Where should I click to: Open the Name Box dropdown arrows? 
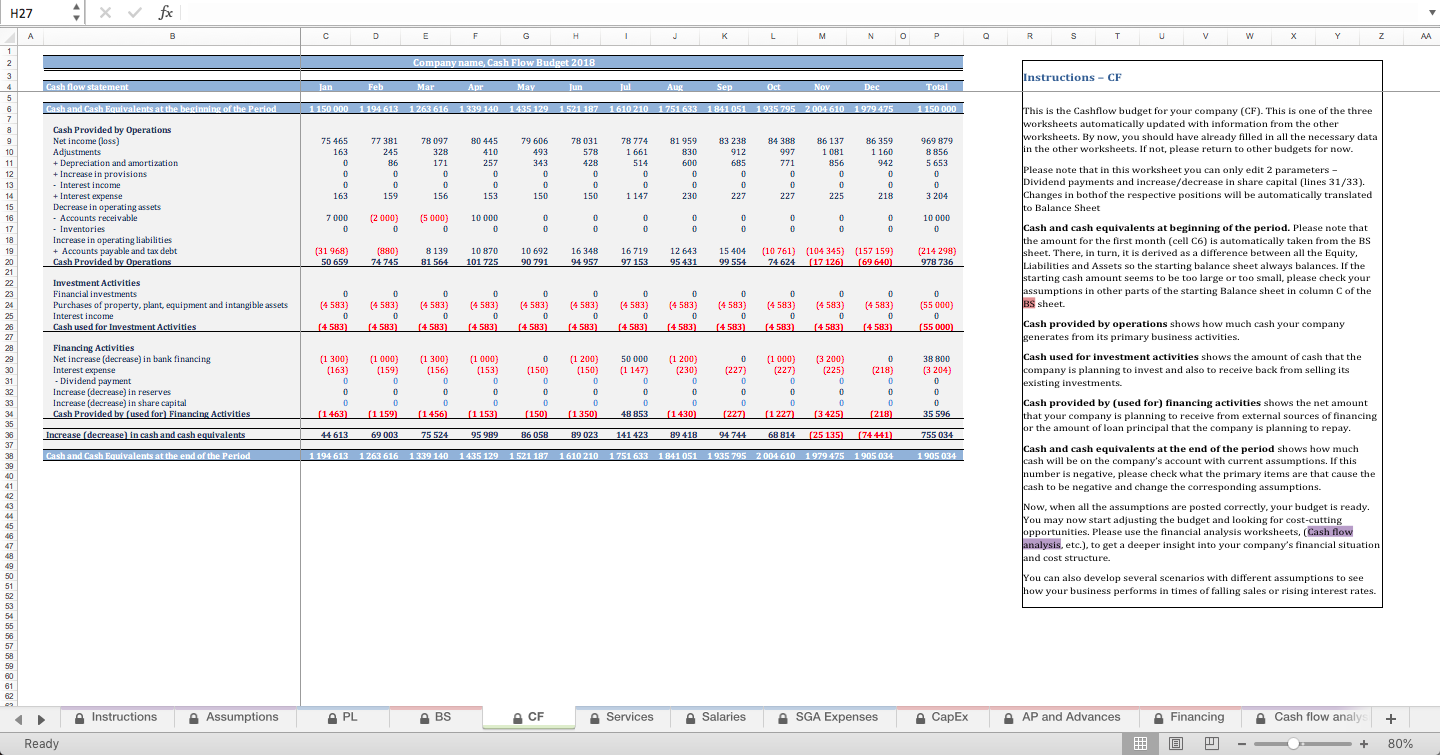click(76, 12)
